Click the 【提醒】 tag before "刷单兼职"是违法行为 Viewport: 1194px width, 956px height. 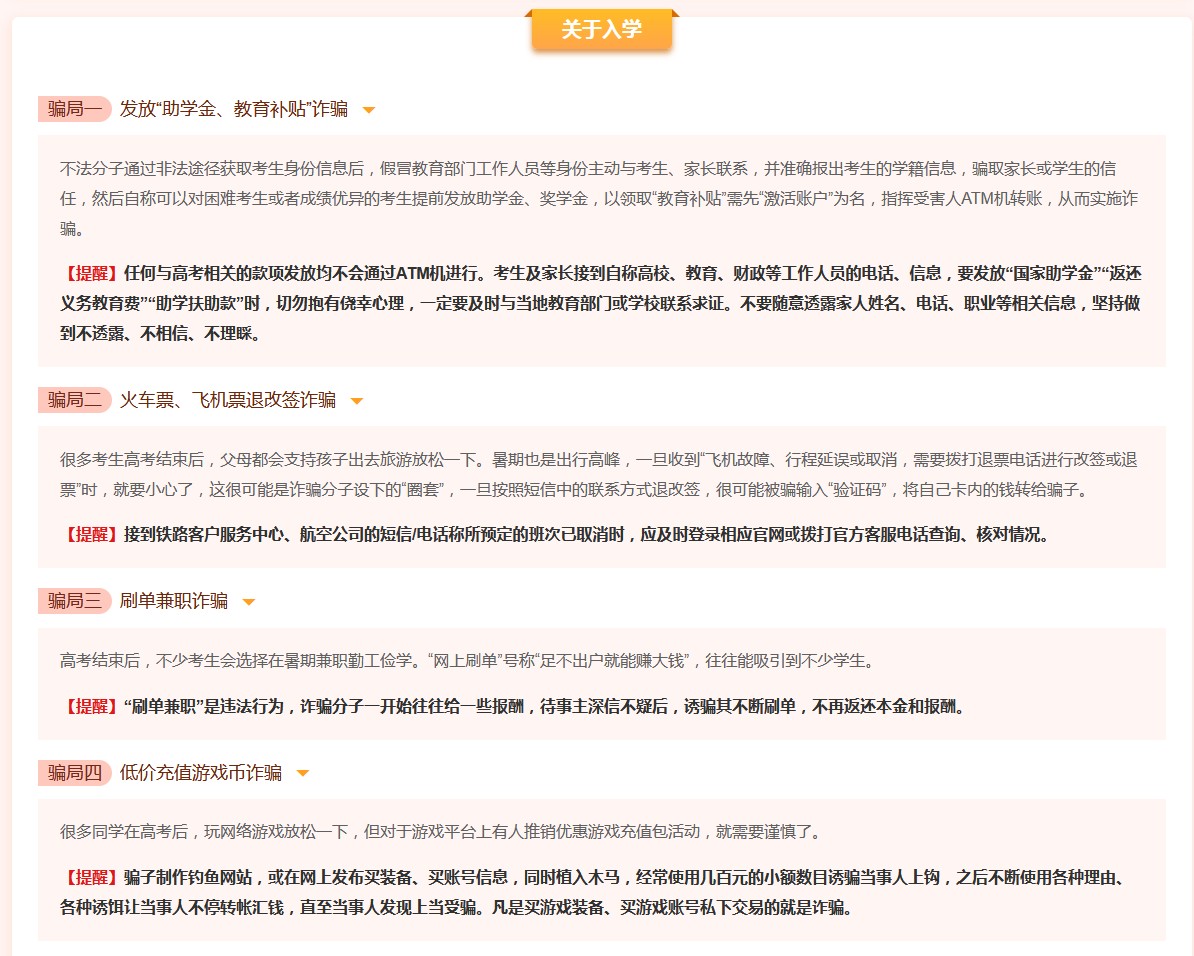pos(91,706)
